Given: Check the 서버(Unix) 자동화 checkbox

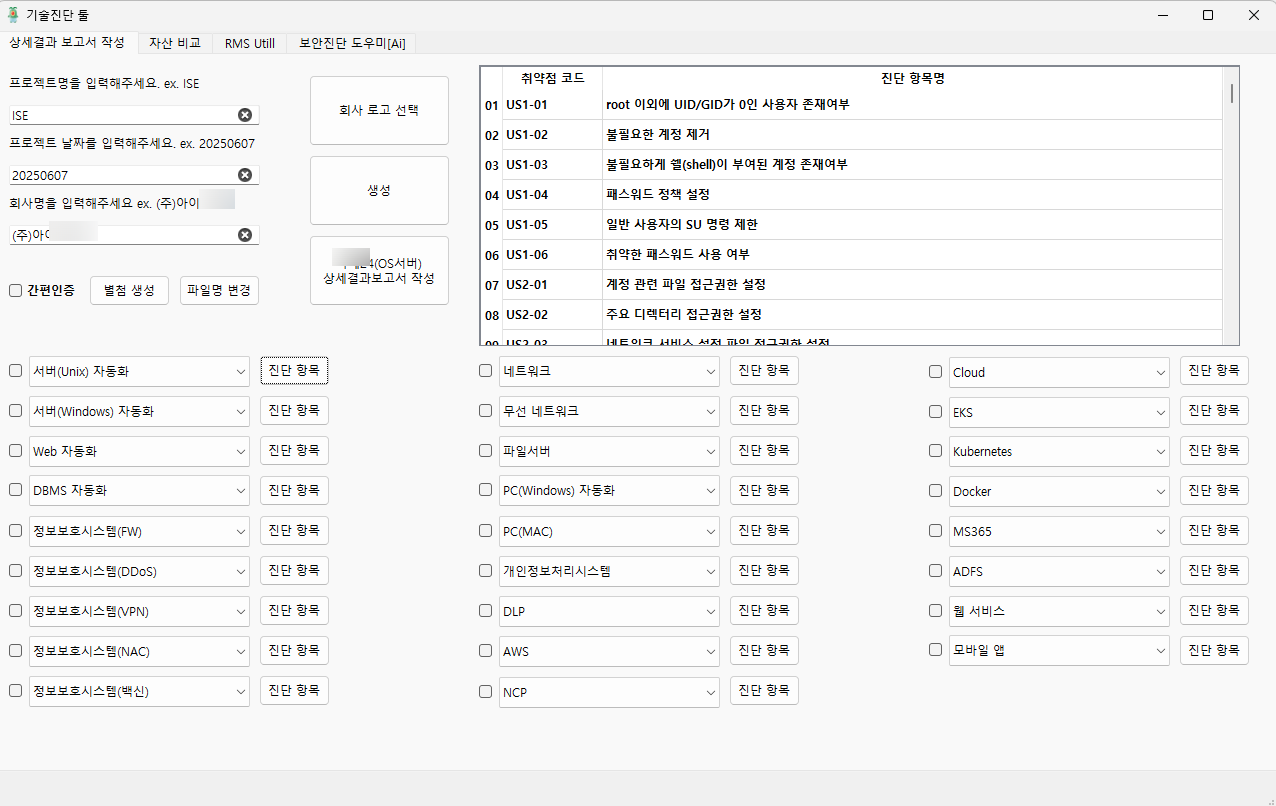Looking at the screenshot, I should tap(16, 371).
